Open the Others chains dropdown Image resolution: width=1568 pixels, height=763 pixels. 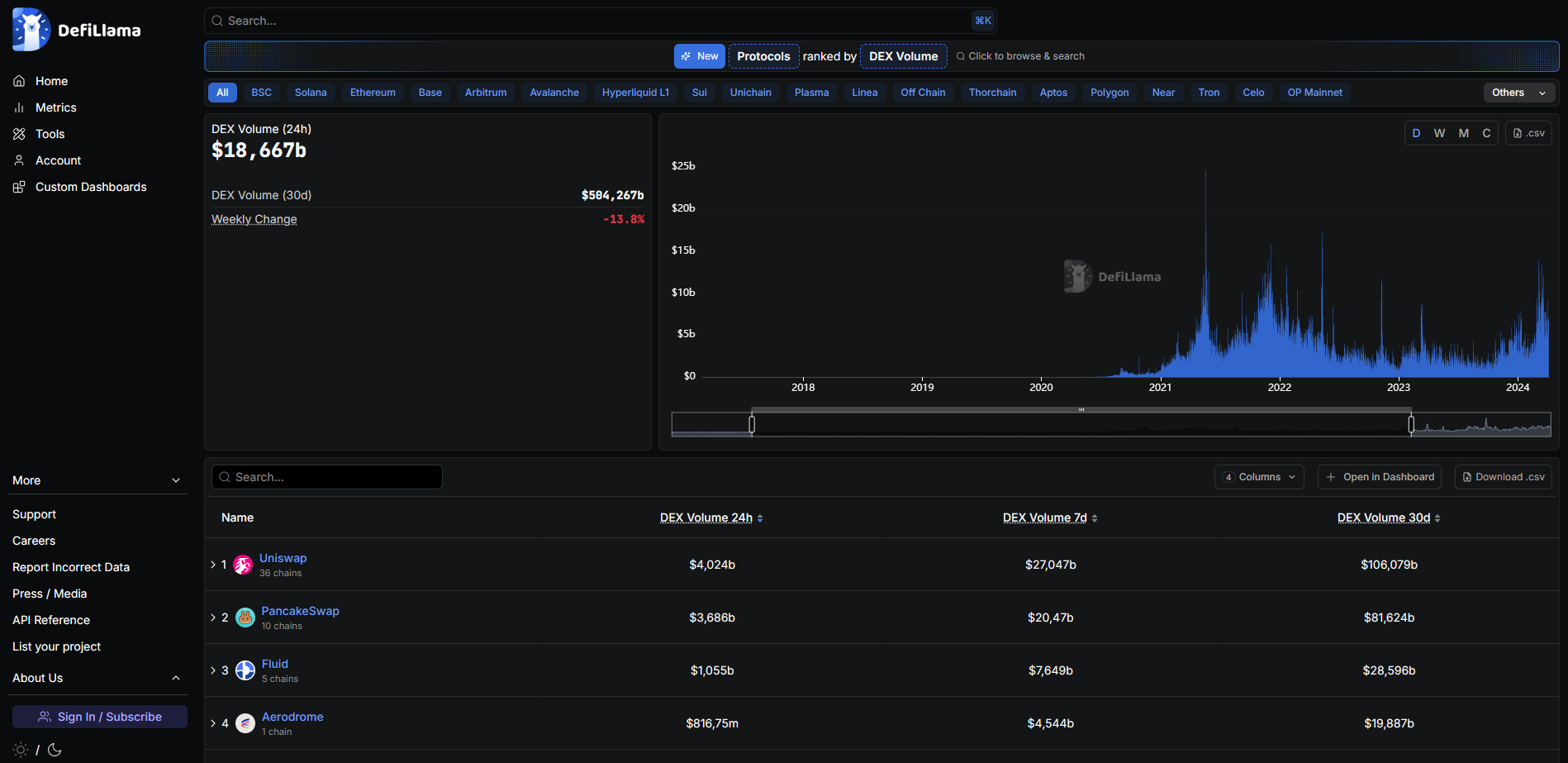coord(1518,93)
